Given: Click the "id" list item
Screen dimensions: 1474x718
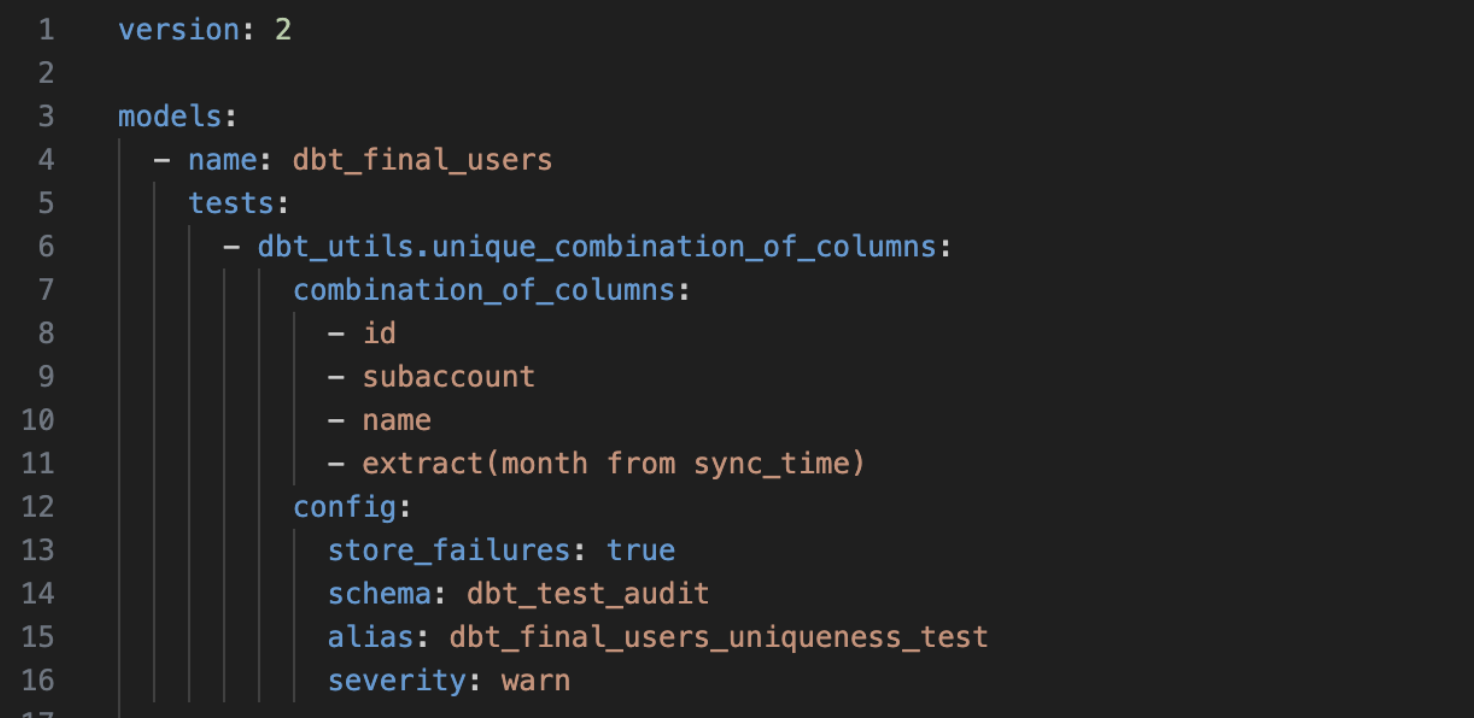Looking at the screenshot, I should [x=379, y=333].
